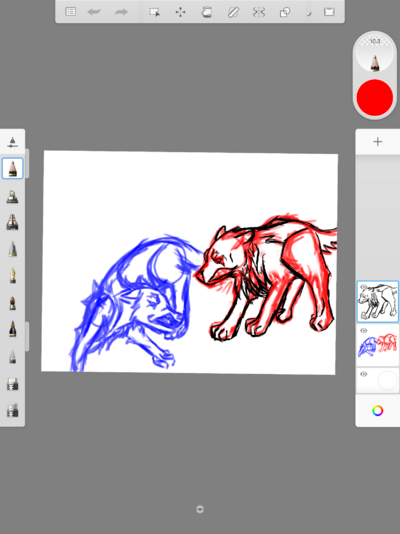This screenshot has height=534, width=400.
Task: Tap the red color puck
Action: 375,97
